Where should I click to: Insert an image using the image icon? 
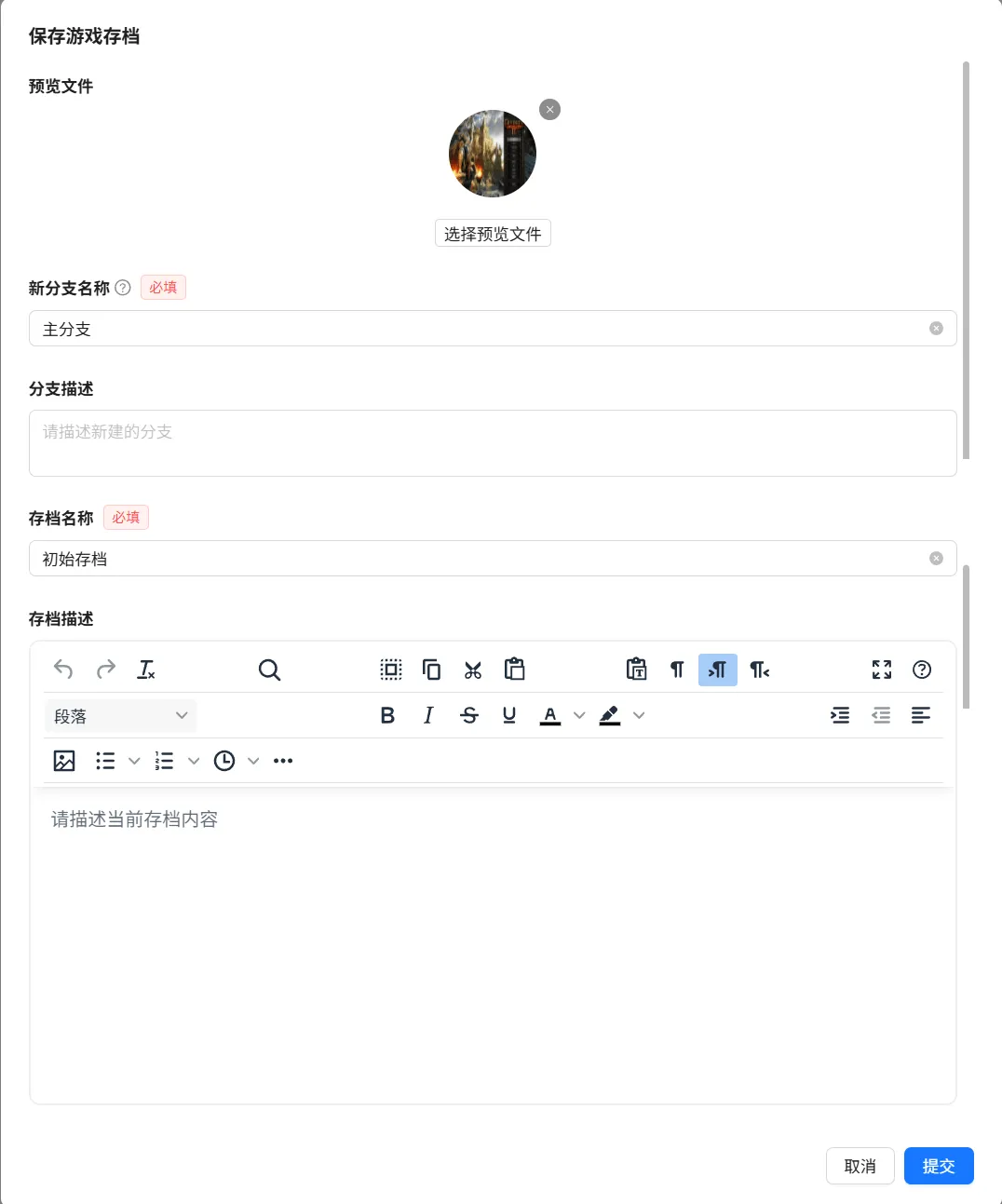point(64,761)
